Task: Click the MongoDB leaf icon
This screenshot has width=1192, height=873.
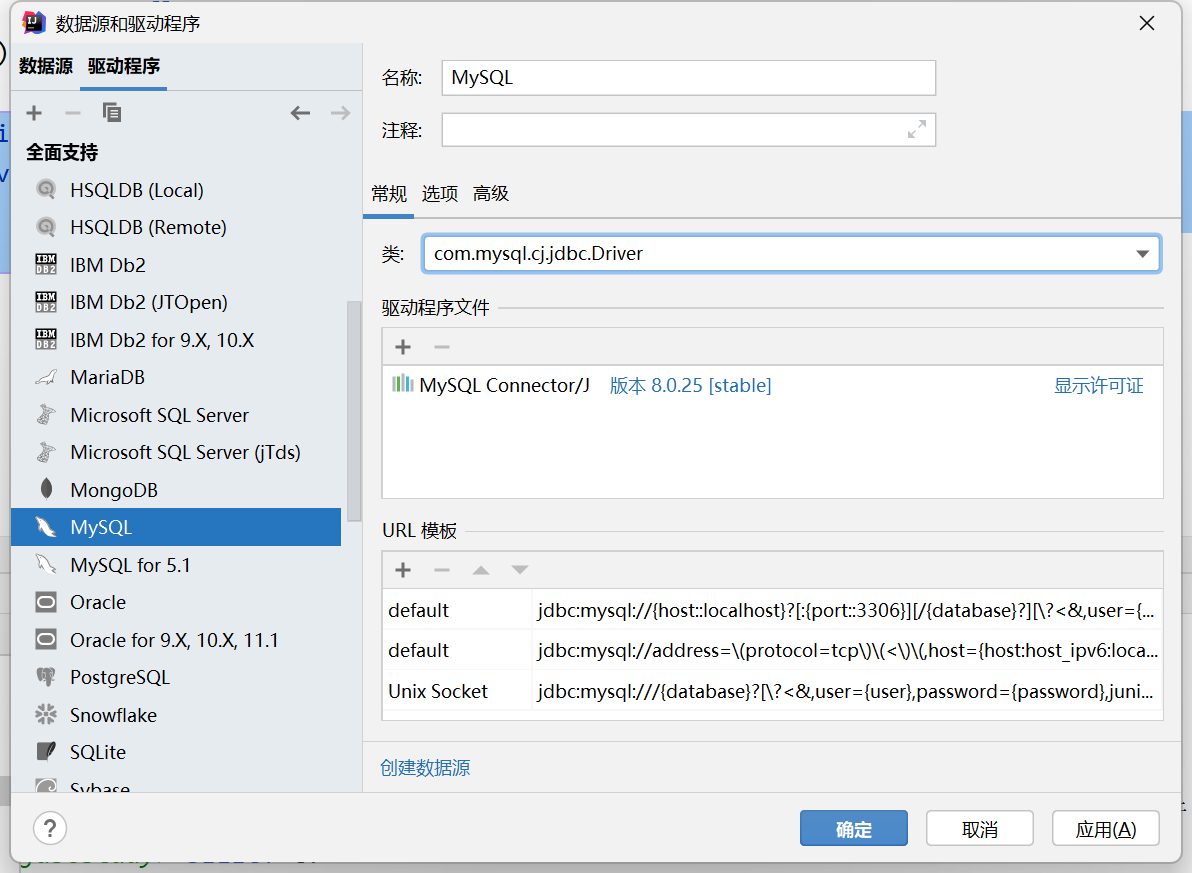Action: 46,490
